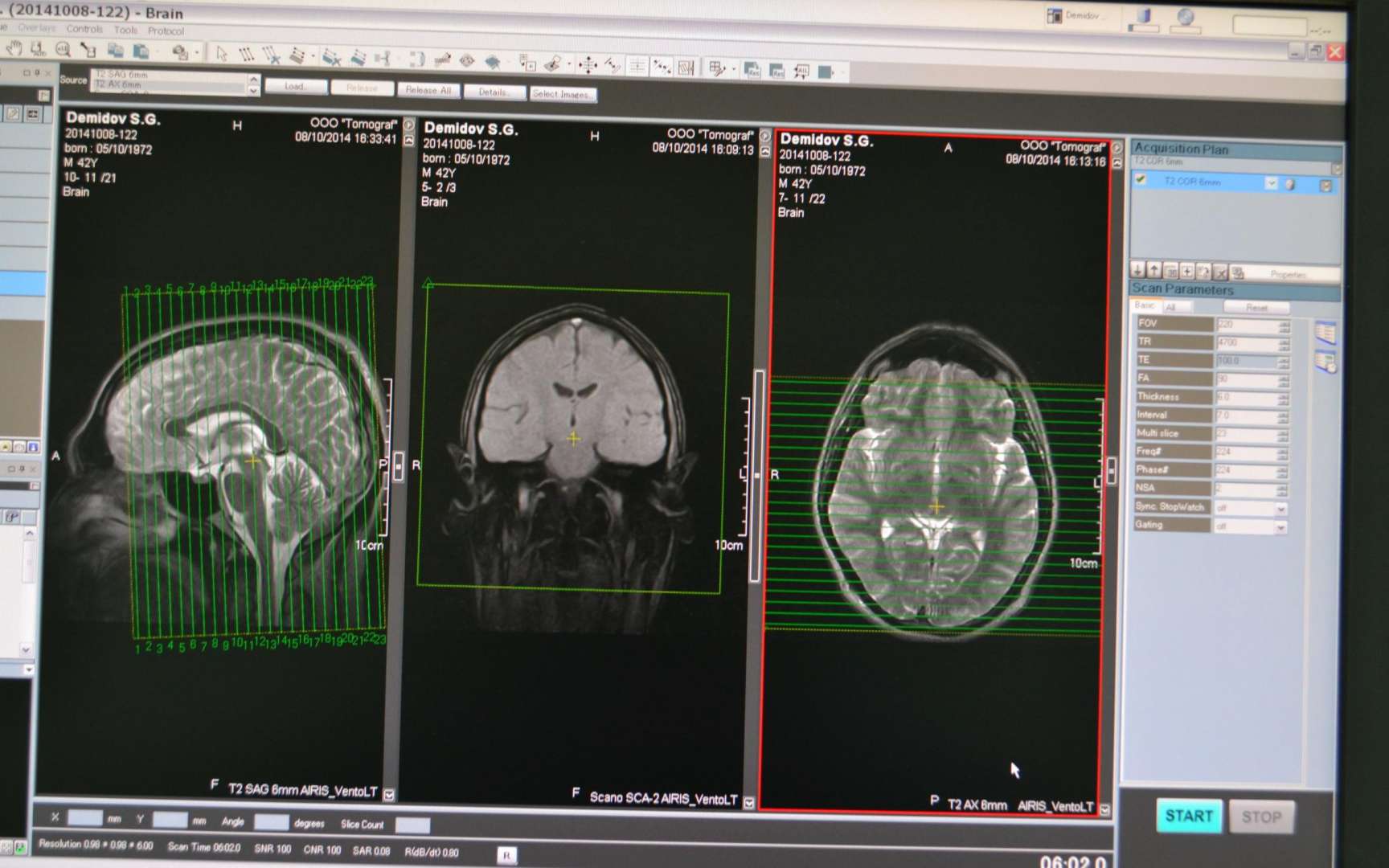Click the eye-shaped view icon in toolbar
1389x868 pixels.
[467, 61]
